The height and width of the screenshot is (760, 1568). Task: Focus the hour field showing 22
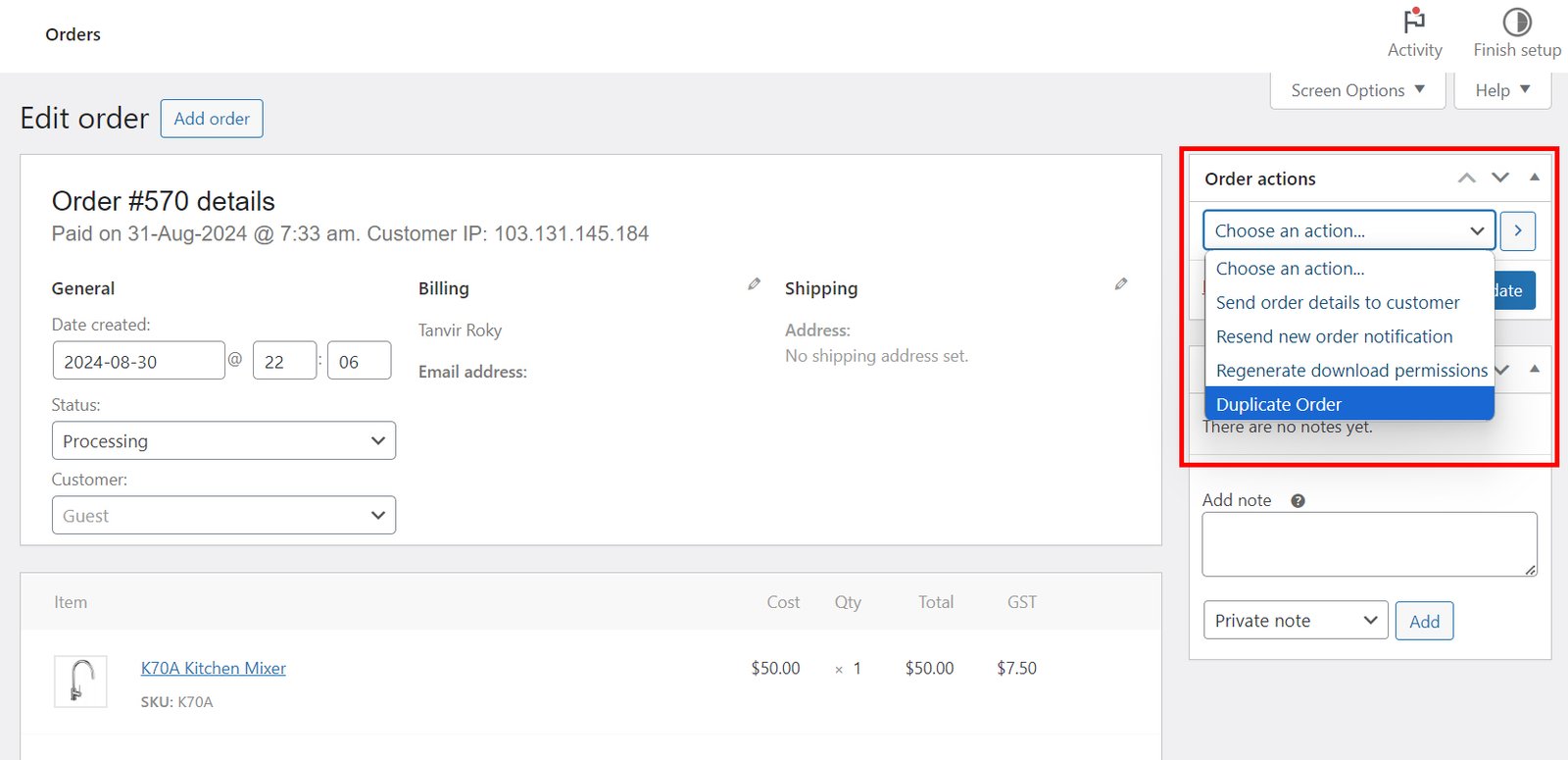284,361
